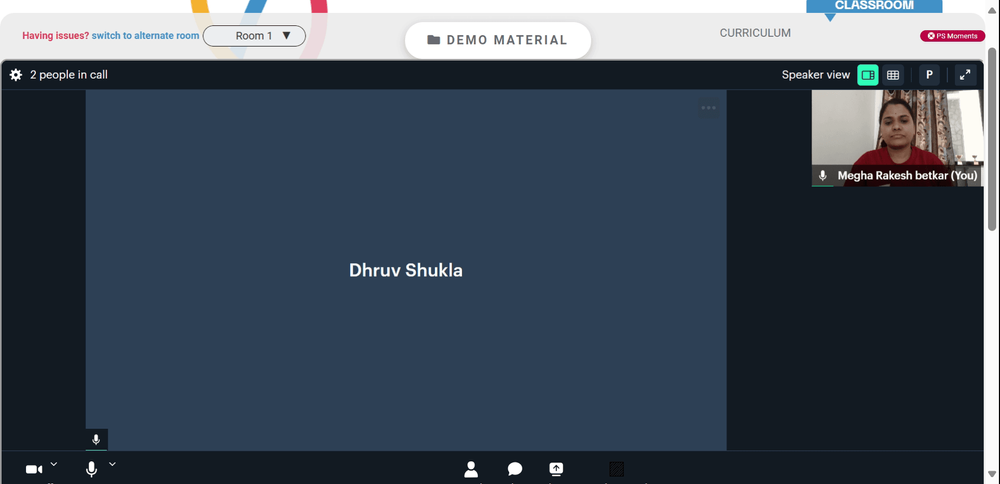Toggle the camera in the call controls
The width and height of the screenshot is (1000, 484).
tap(34, 470)
